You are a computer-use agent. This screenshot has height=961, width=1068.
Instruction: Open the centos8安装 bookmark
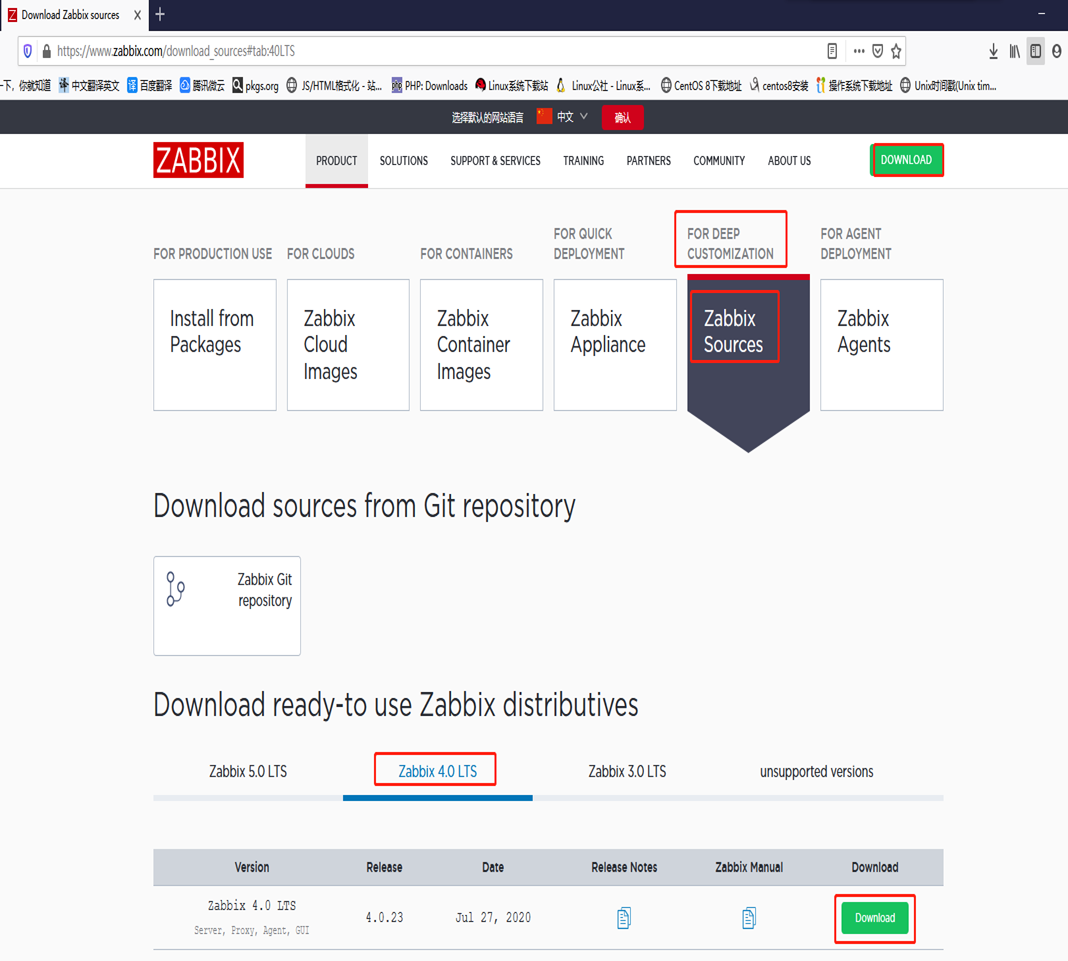click(x=779, y=85)
